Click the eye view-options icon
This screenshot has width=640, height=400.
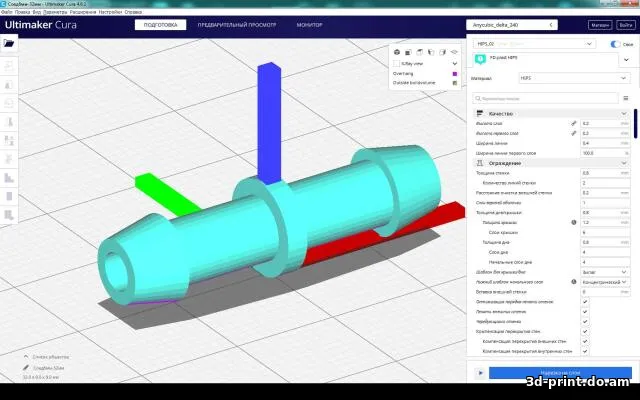tap(454, 52)
